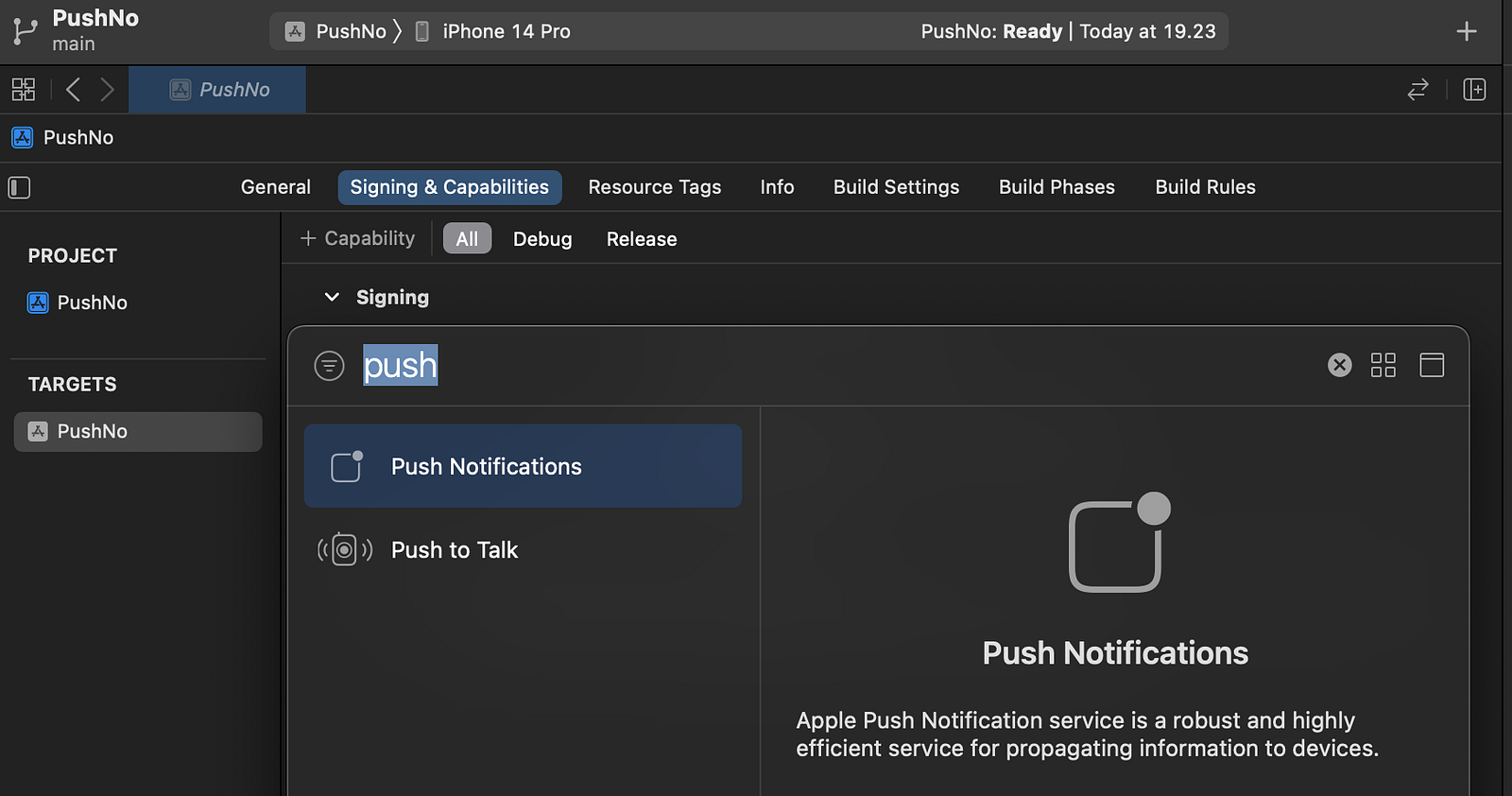Click the PushNo editor tab

(217, 90)
